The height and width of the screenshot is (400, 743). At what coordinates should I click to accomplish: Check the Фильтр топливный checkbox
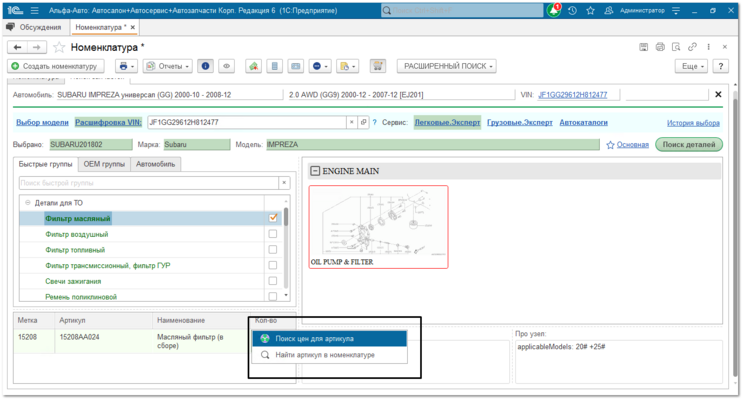coord(273,249)
